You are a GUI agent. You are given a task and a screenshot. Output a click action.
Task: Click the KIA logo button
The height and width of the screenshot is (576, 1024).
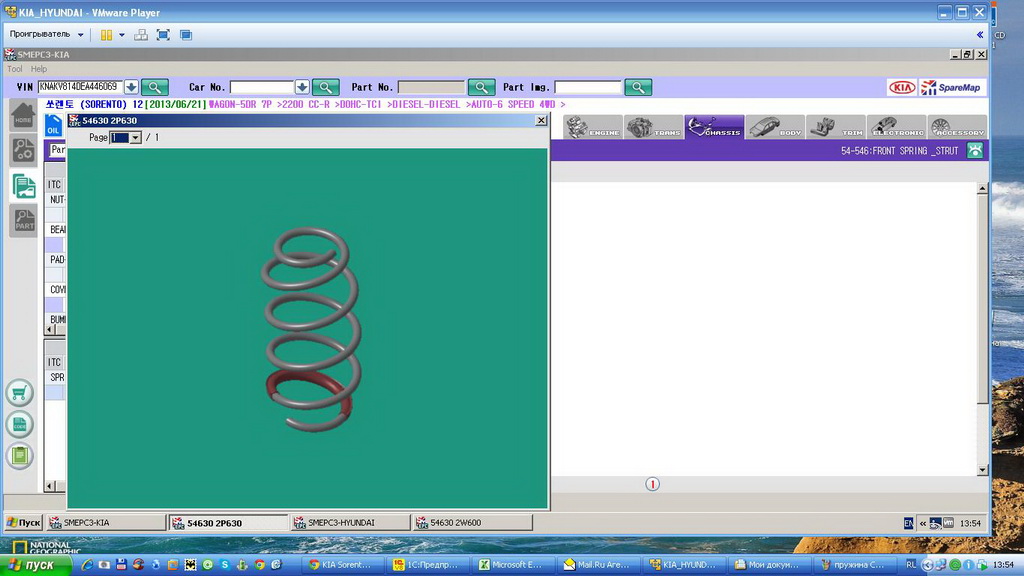coord(902,87)
